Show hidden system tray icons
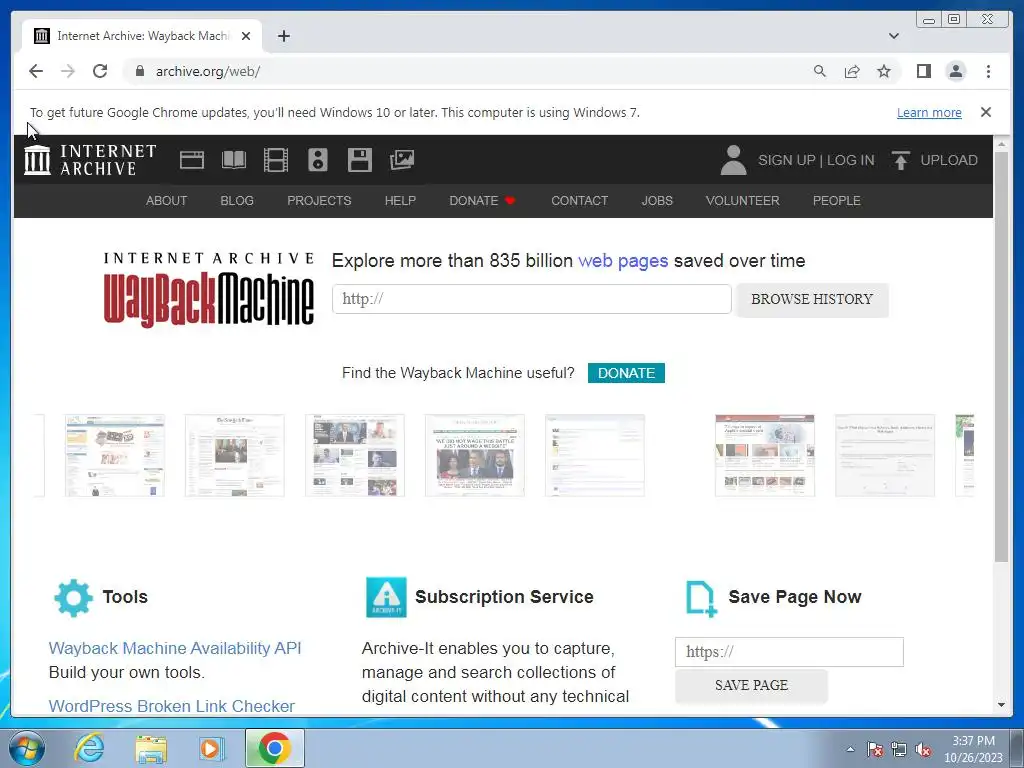The height and width of the screenshot is (768, 1024). point(850,750)
